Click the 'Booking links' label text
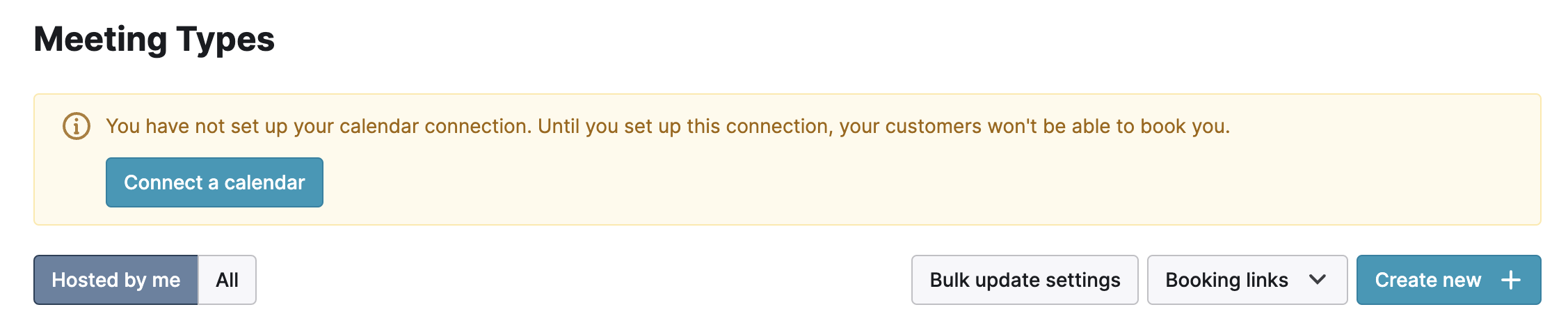The height and width of the screenshot is (330, 1568). (1227, 280)
